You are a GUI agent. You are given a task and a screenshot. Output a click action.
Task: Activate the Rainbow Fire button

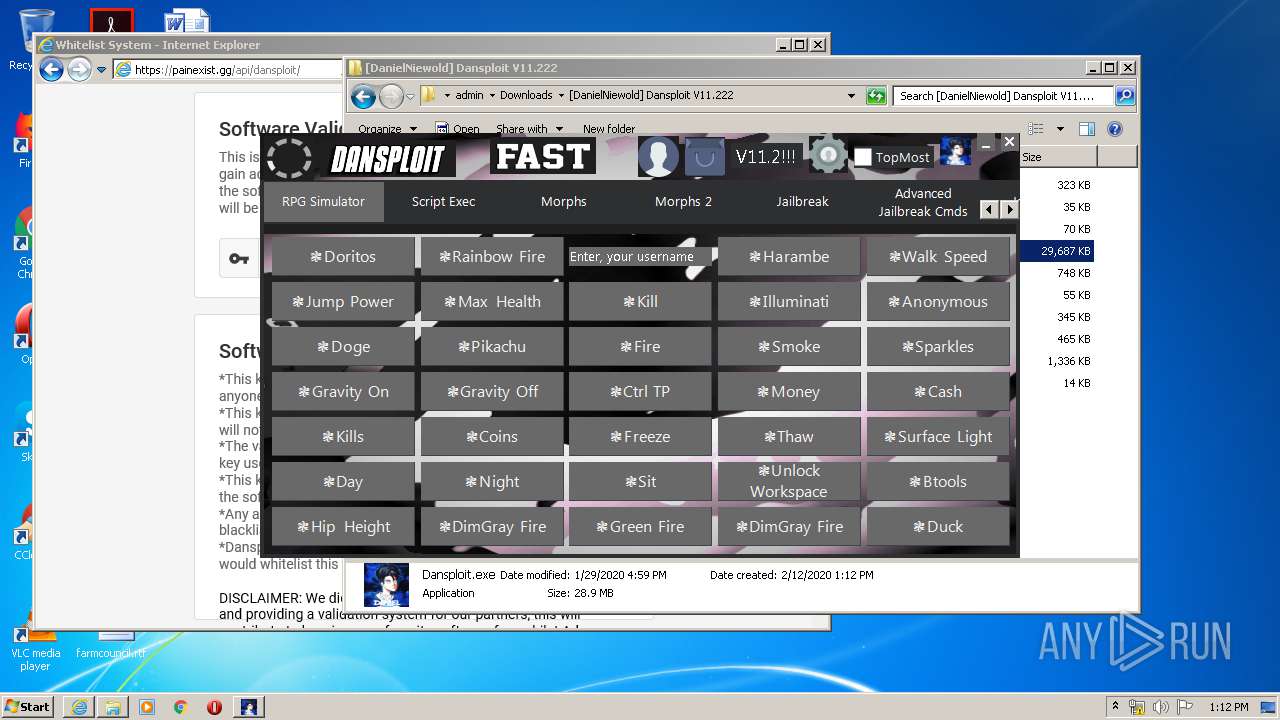coord(492,257)
